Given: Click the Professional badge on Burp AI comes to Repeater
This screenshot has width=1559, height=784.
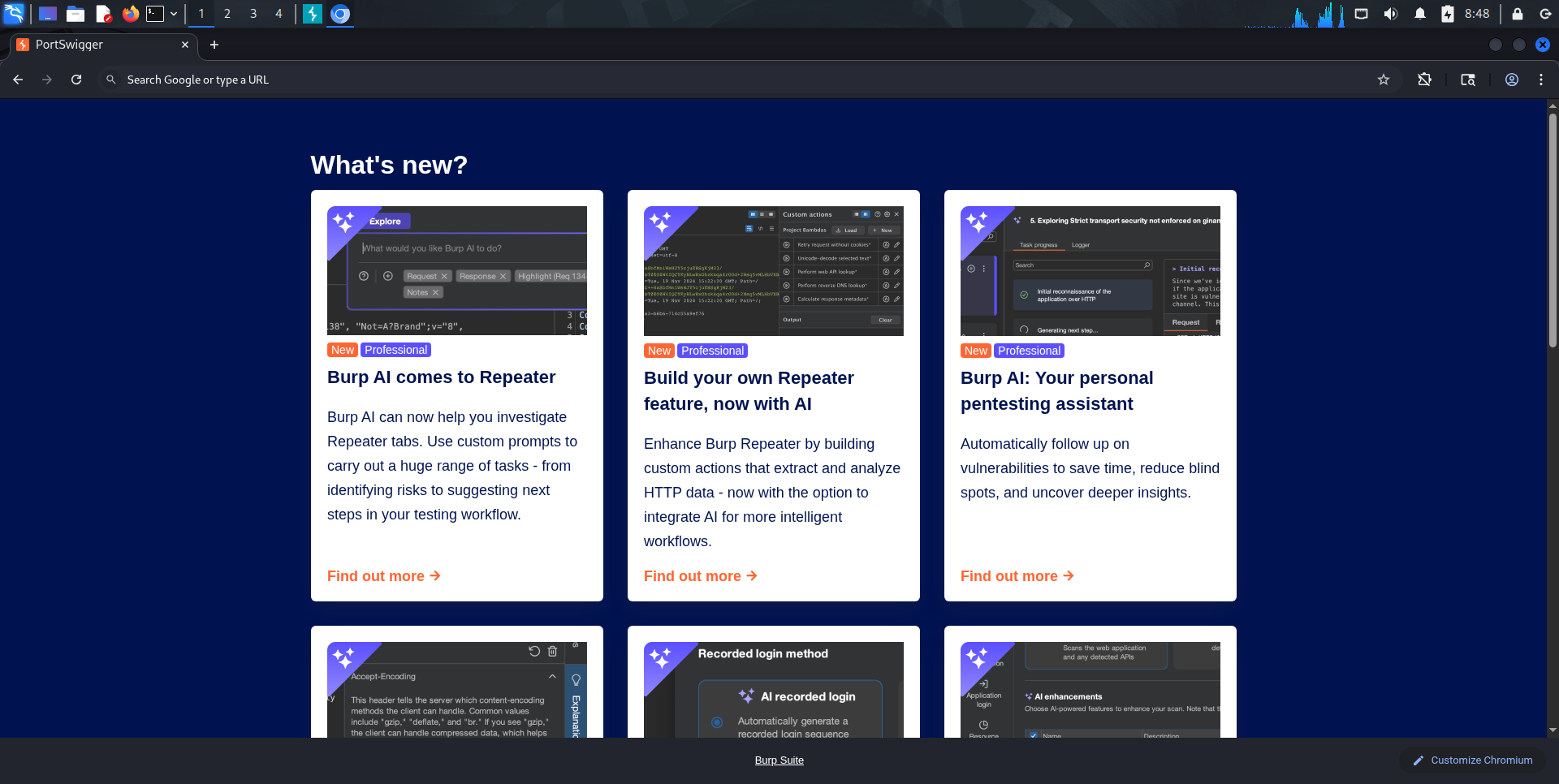Looking at the screenshot, I should 396,350.
